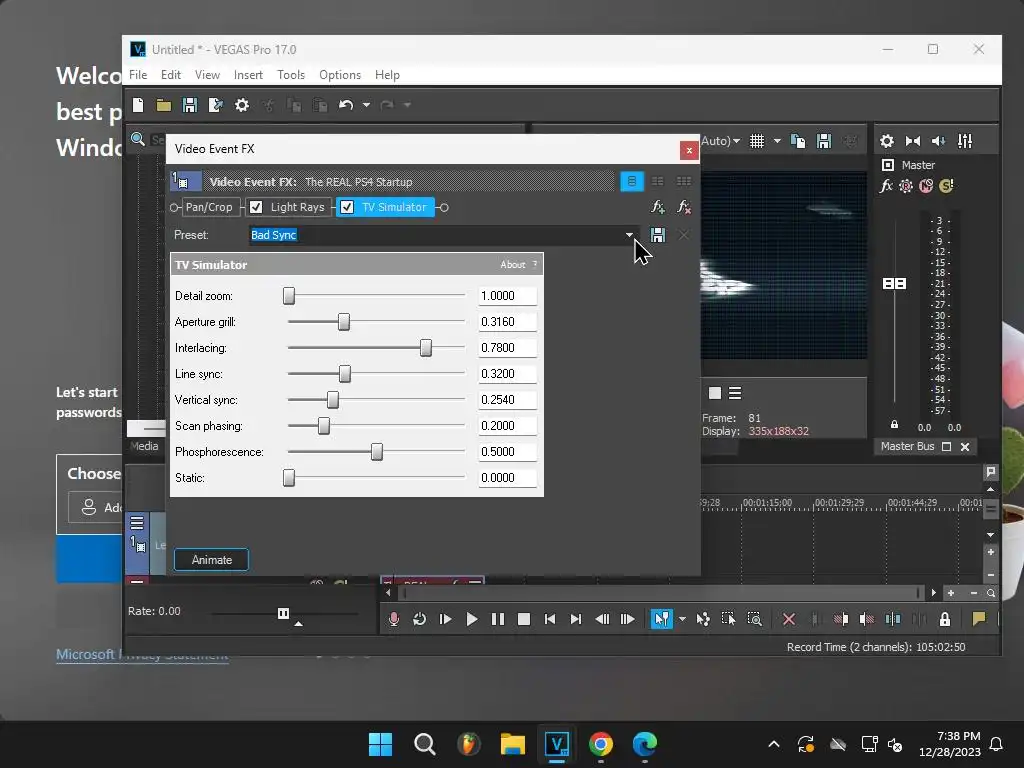1024x768 pixels.
Task: Open the Help menu
Action: (x=387, y=74)
